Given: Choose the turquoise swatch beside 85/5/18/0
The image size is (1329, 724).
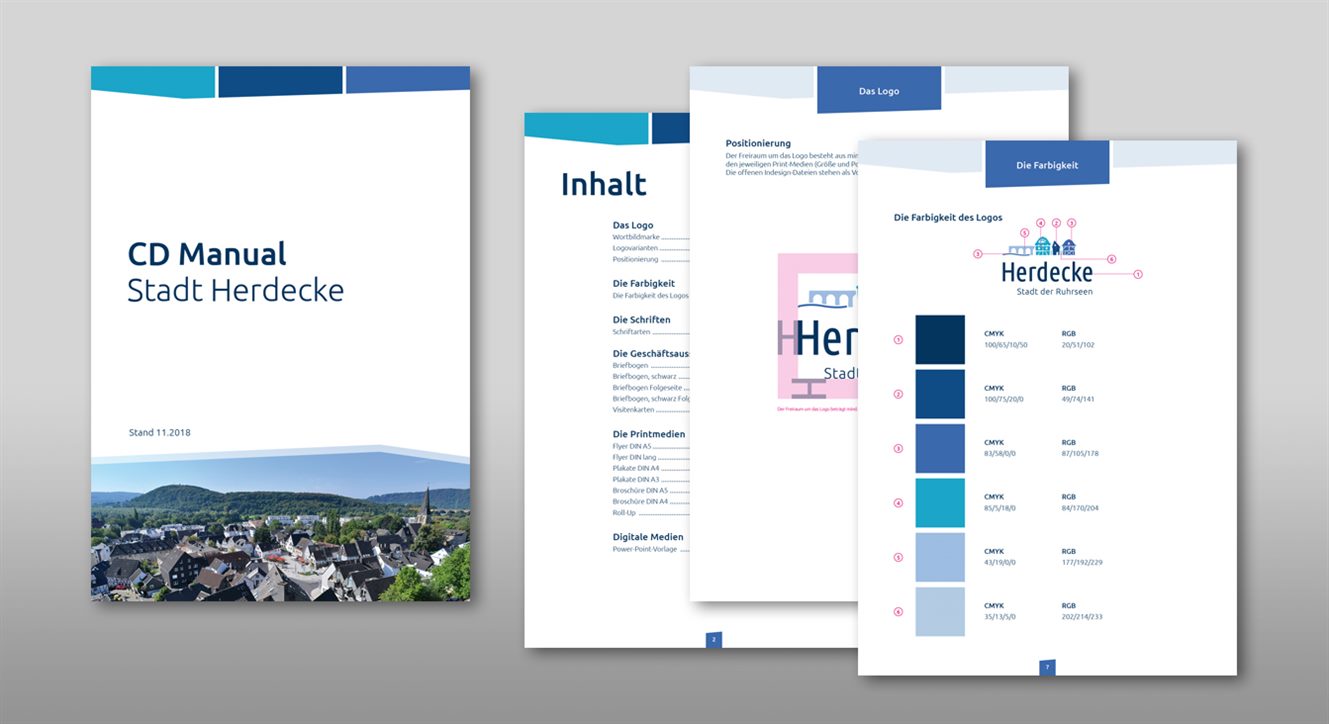Looking at the screenshot, I should (940, 503).
